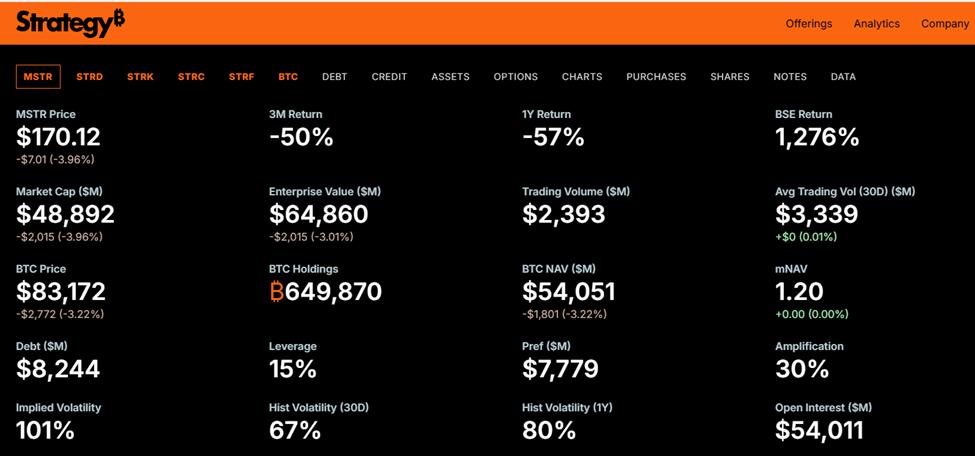Go to the STRF tab
975x456 pixels.
(241, 77)
